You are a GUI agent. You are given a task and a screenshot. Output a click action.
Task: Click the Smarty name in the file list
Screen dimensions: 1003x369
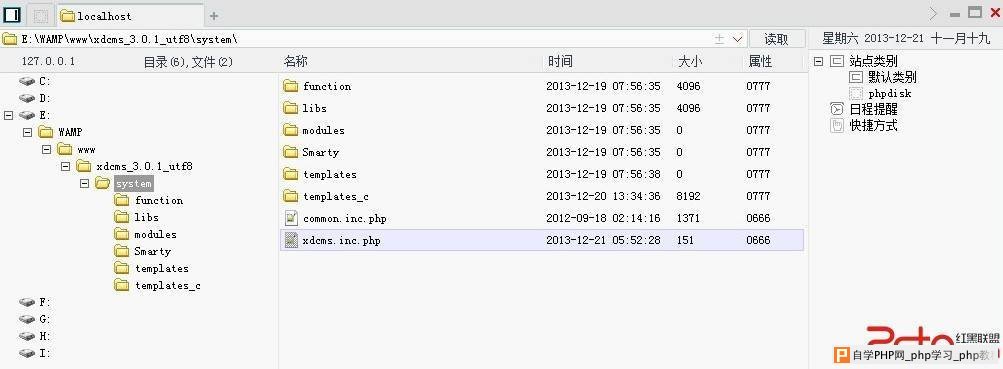(x=320, y=152)
